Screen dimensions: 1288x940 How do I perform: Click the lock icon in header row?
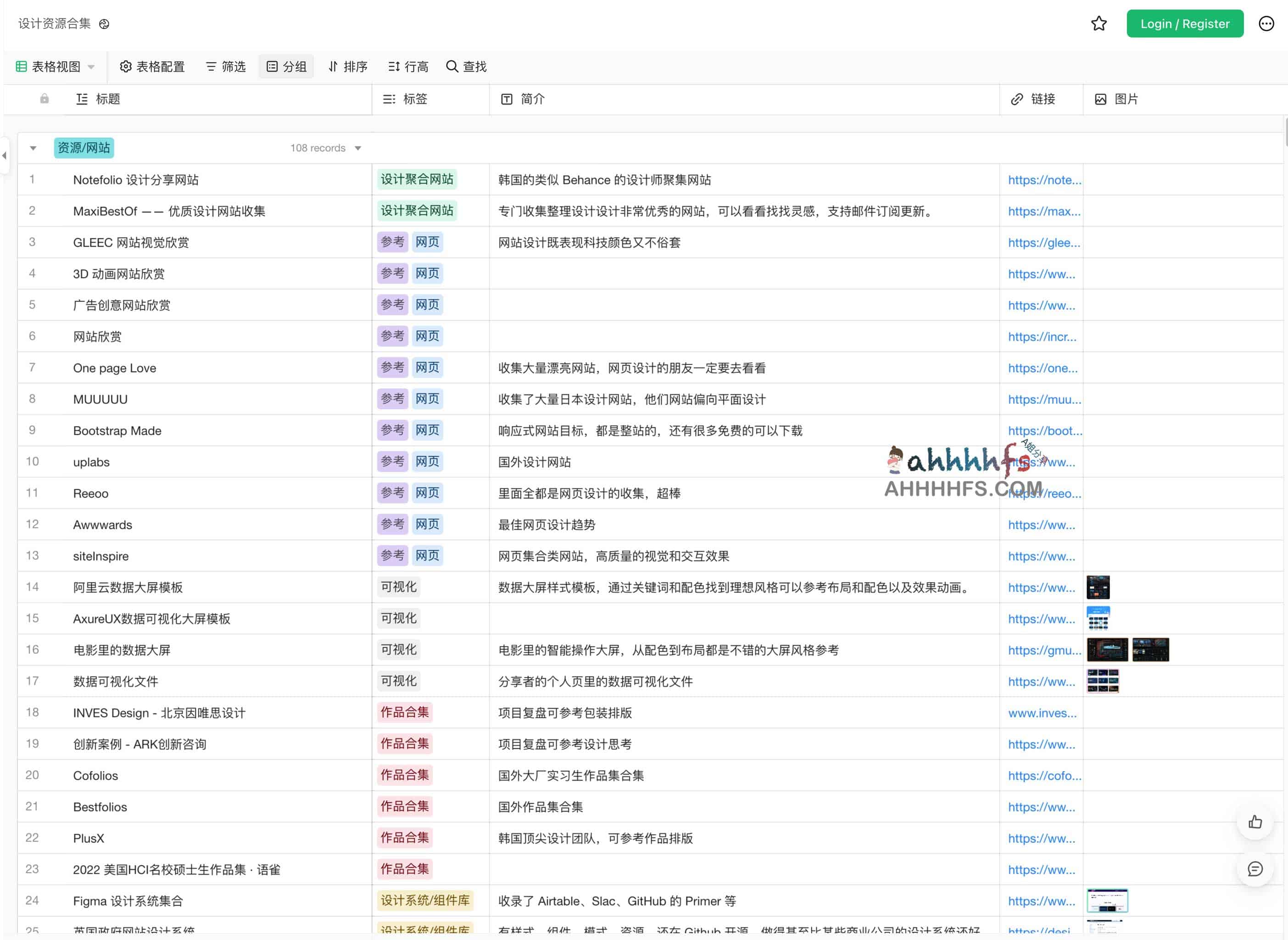[45, 99]
